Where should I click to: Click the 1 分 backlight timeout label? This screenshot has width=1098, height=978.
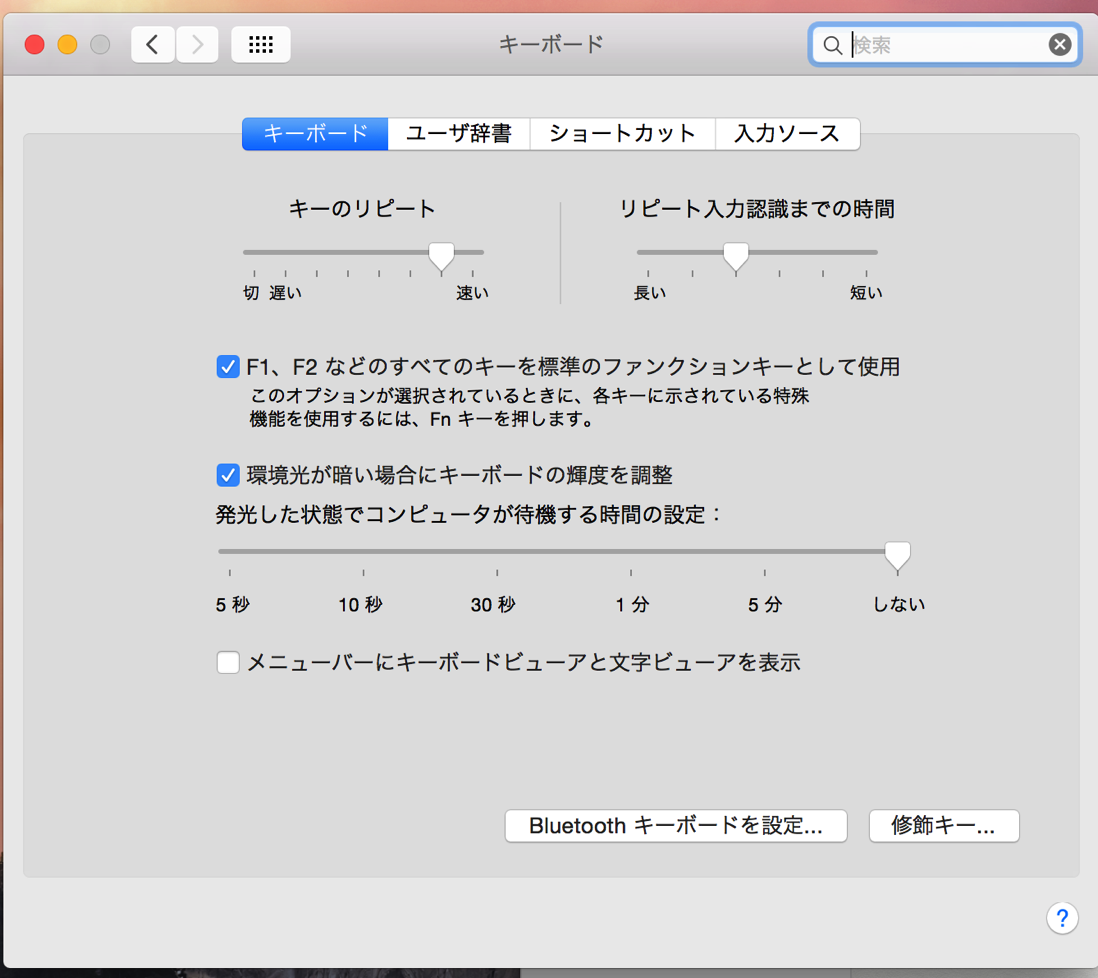(632, 604)
